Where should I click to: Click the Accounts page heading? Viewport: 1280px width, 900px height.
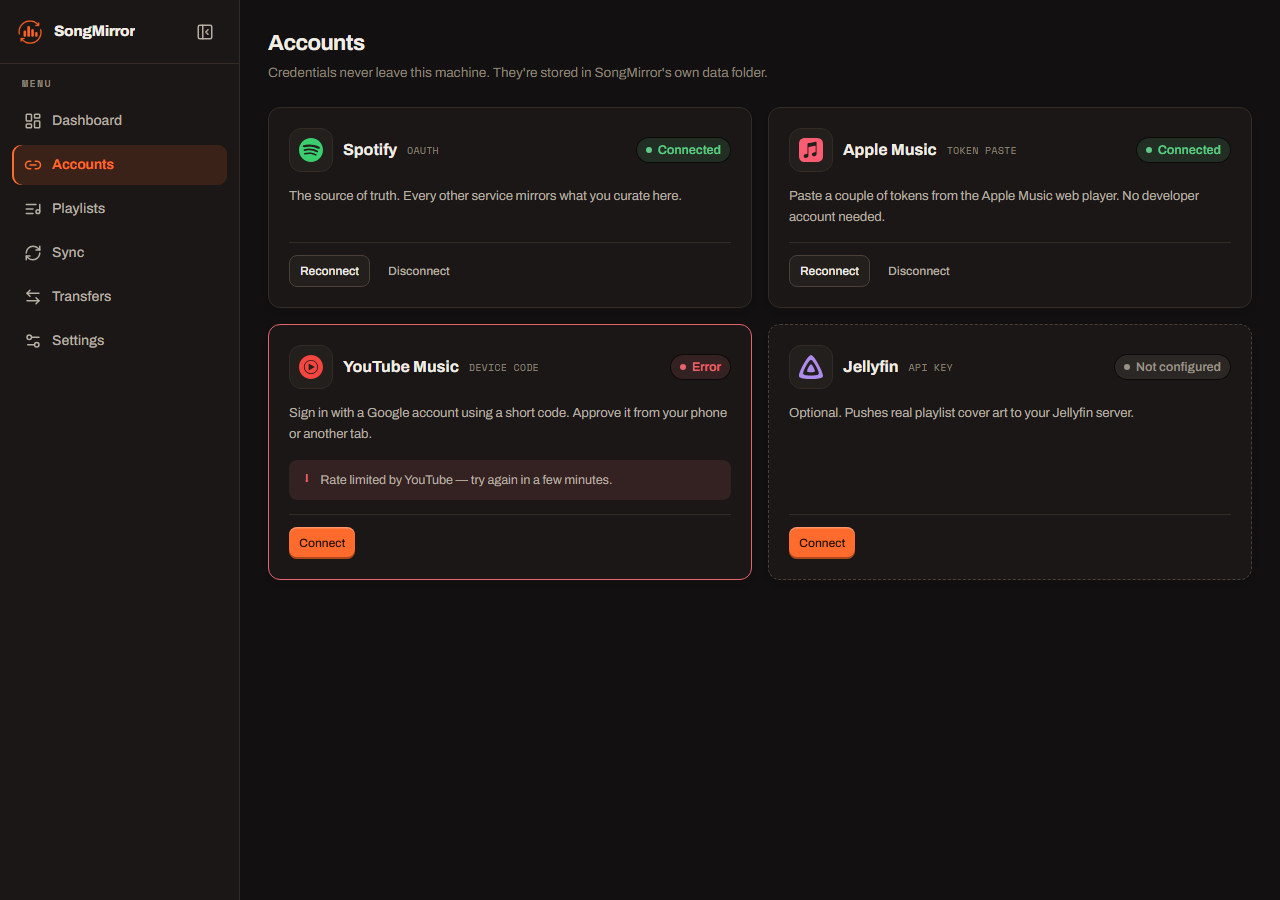pyautogui.click(x=316, y=43)
